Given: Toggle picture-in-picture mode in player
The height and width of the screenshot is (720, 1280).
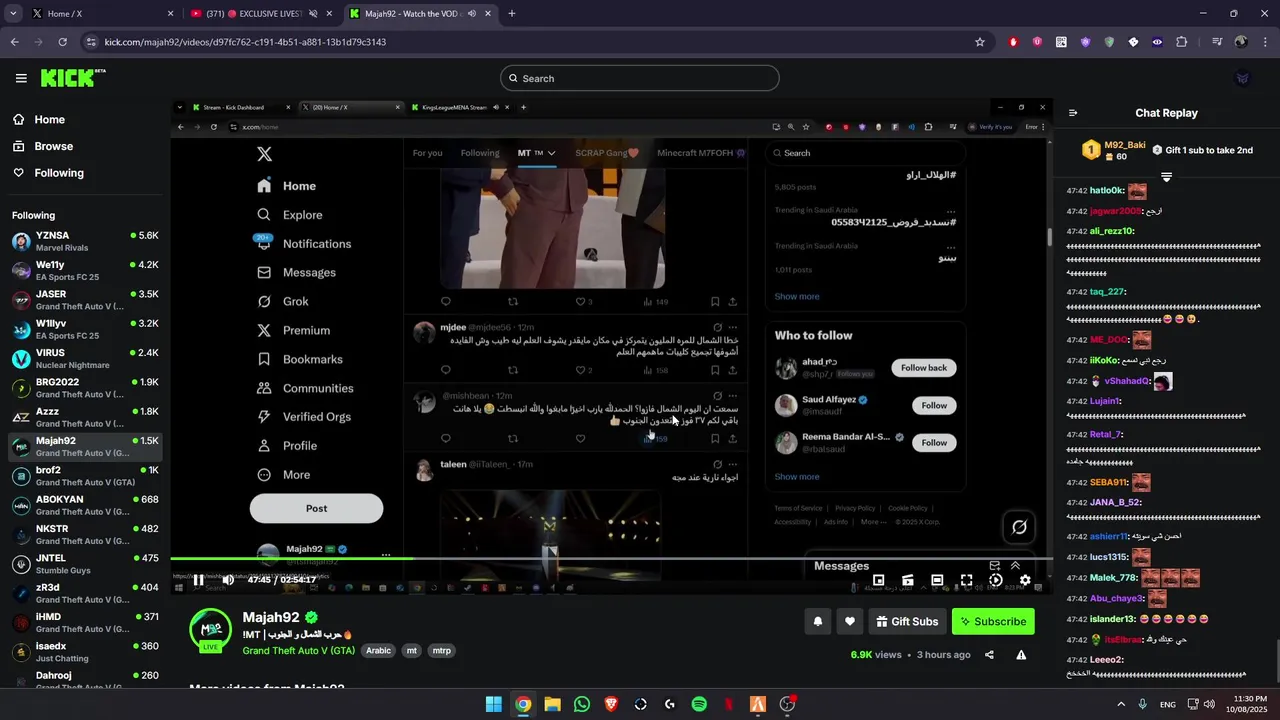Looking at the screenshot, I should click(x=878, y=580).
